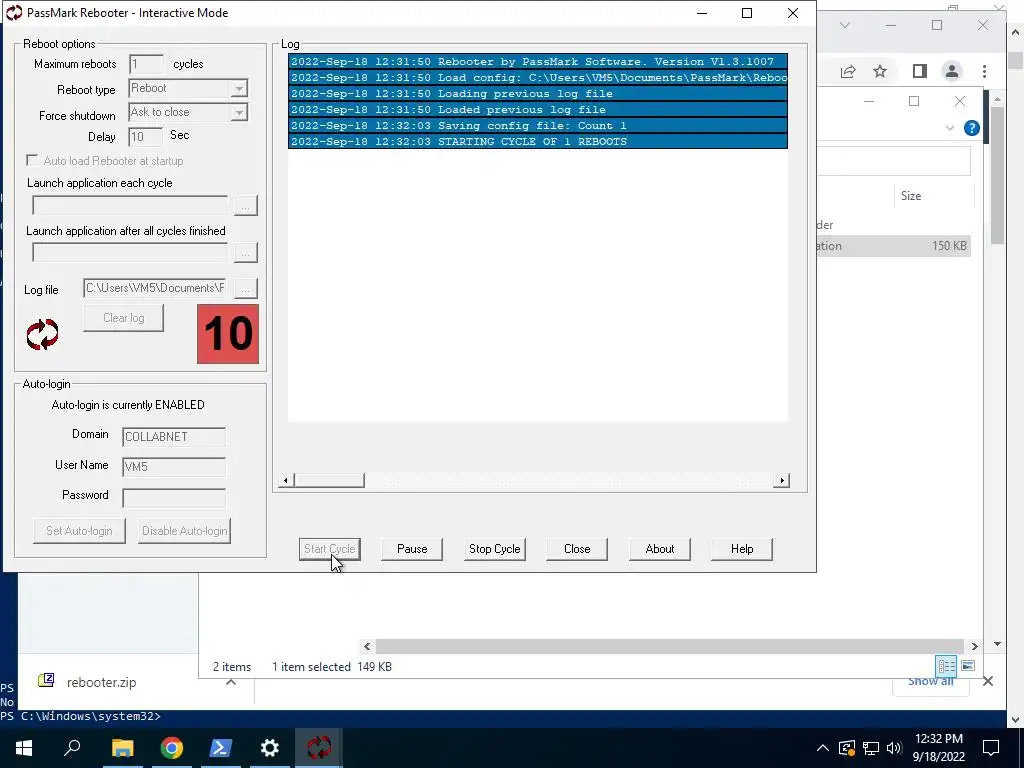Screen dimensions: 1024x768
Task: Click the red countdown timer box
Action: (228, 334)
